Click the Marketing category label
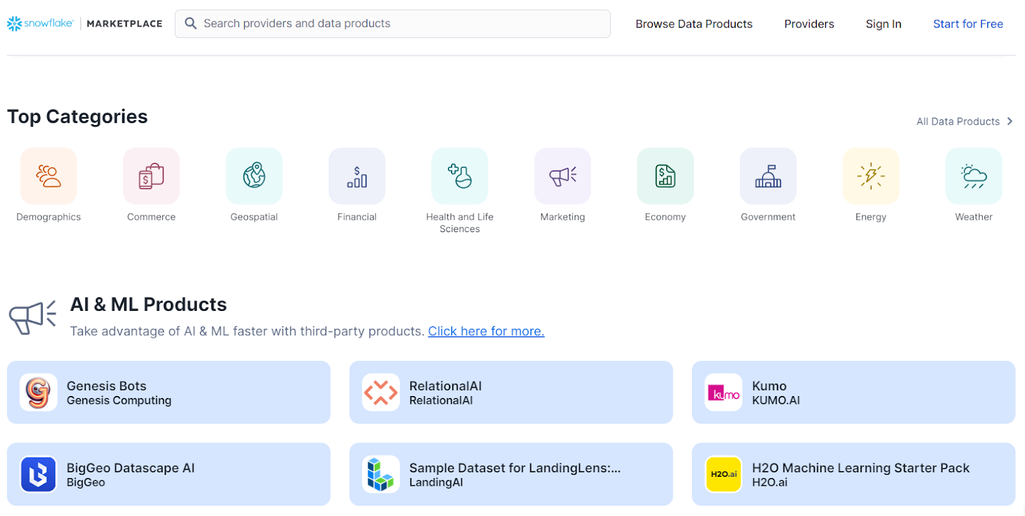 pos(562,217)
